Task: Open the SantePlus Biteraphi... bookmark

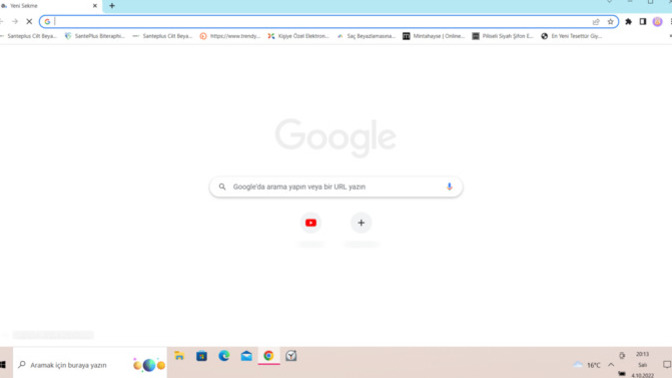Action: coord(95,36)
